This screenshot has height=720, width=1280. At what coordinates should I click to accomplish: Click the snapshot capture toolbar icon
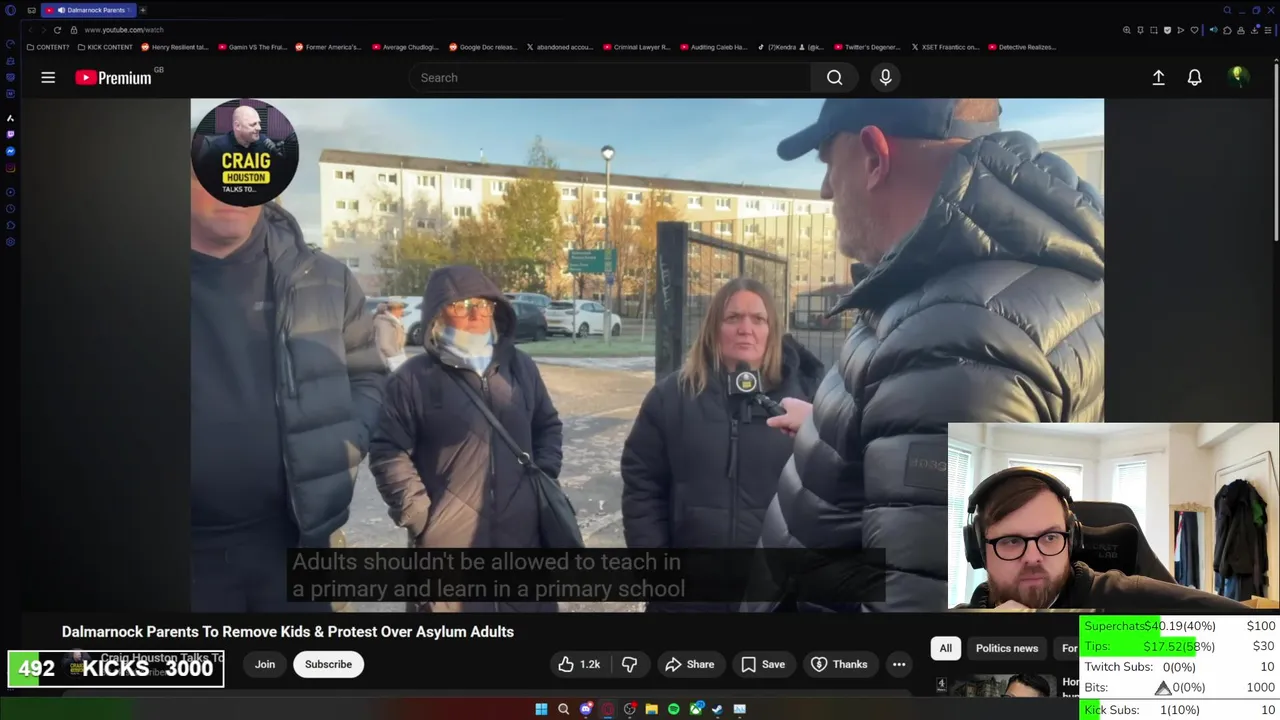coord(1154,30)
